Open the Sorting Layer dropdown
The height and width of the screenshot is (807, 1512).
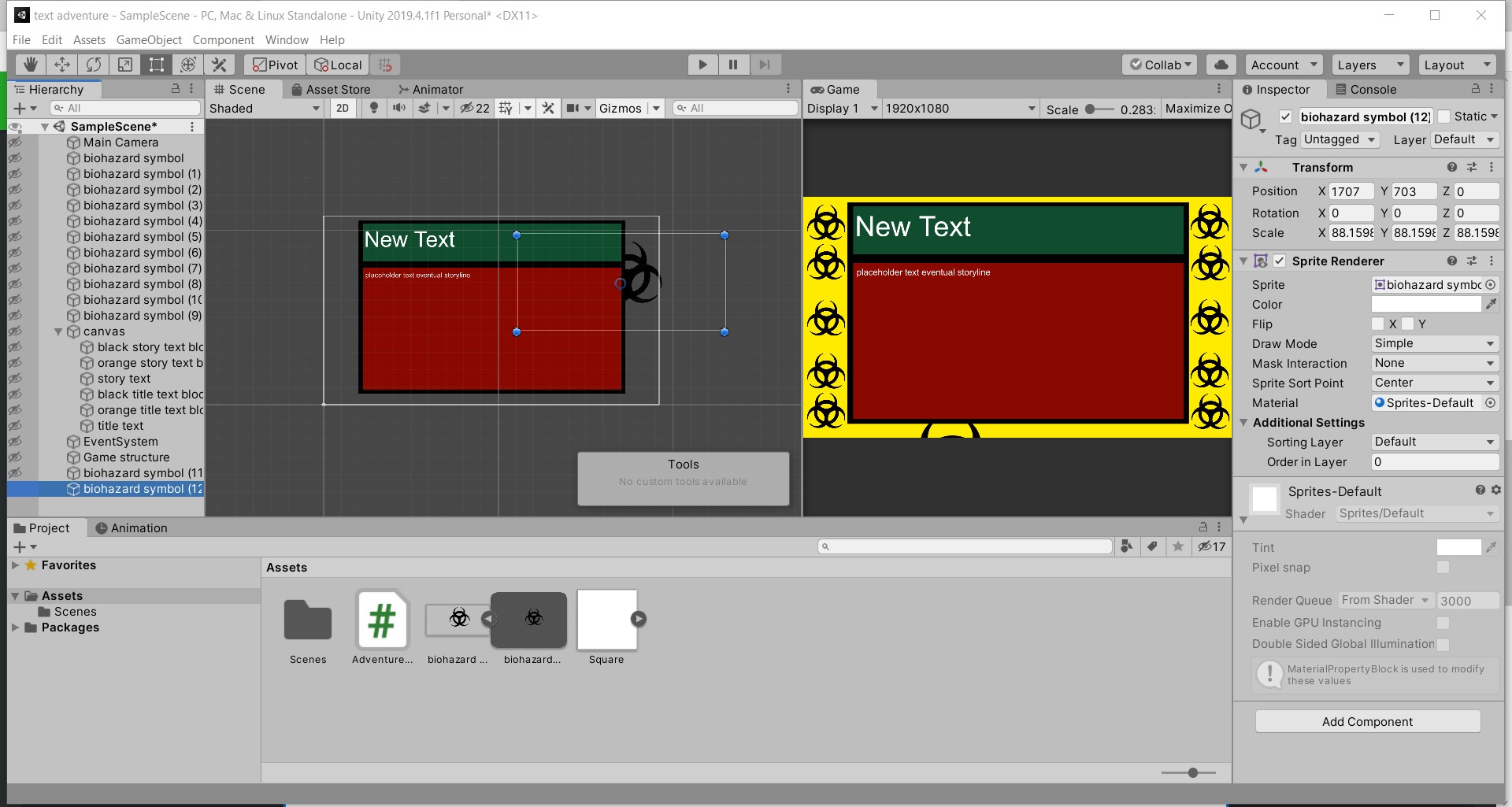pyautogui.click(x=1433, y=442)
